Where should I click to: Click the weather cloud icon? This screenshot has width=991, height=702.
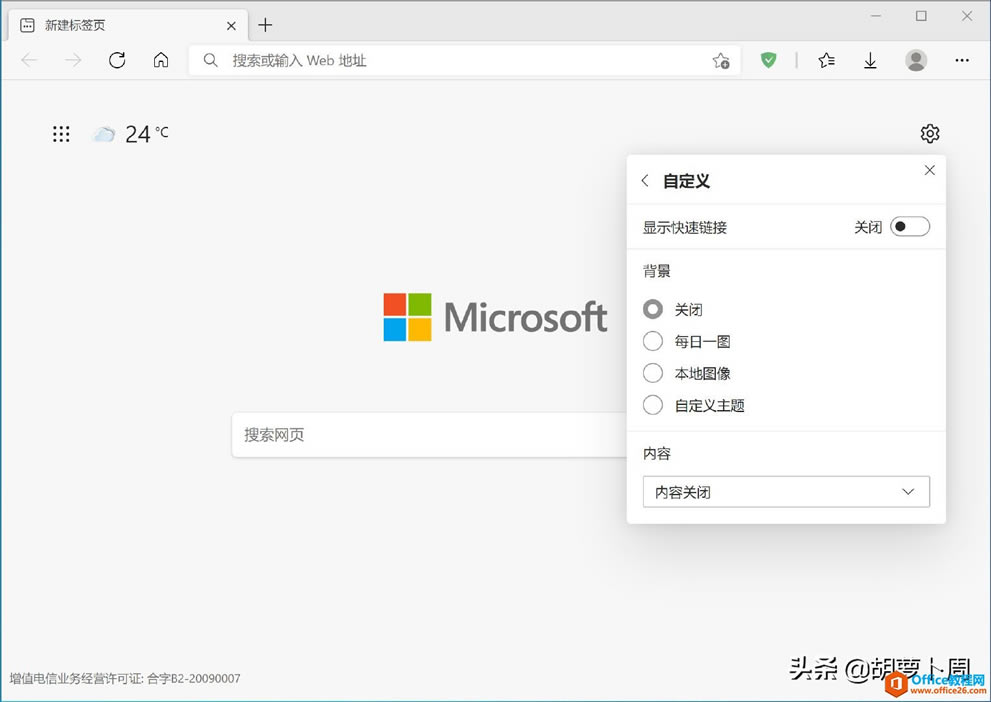[104, 134]
